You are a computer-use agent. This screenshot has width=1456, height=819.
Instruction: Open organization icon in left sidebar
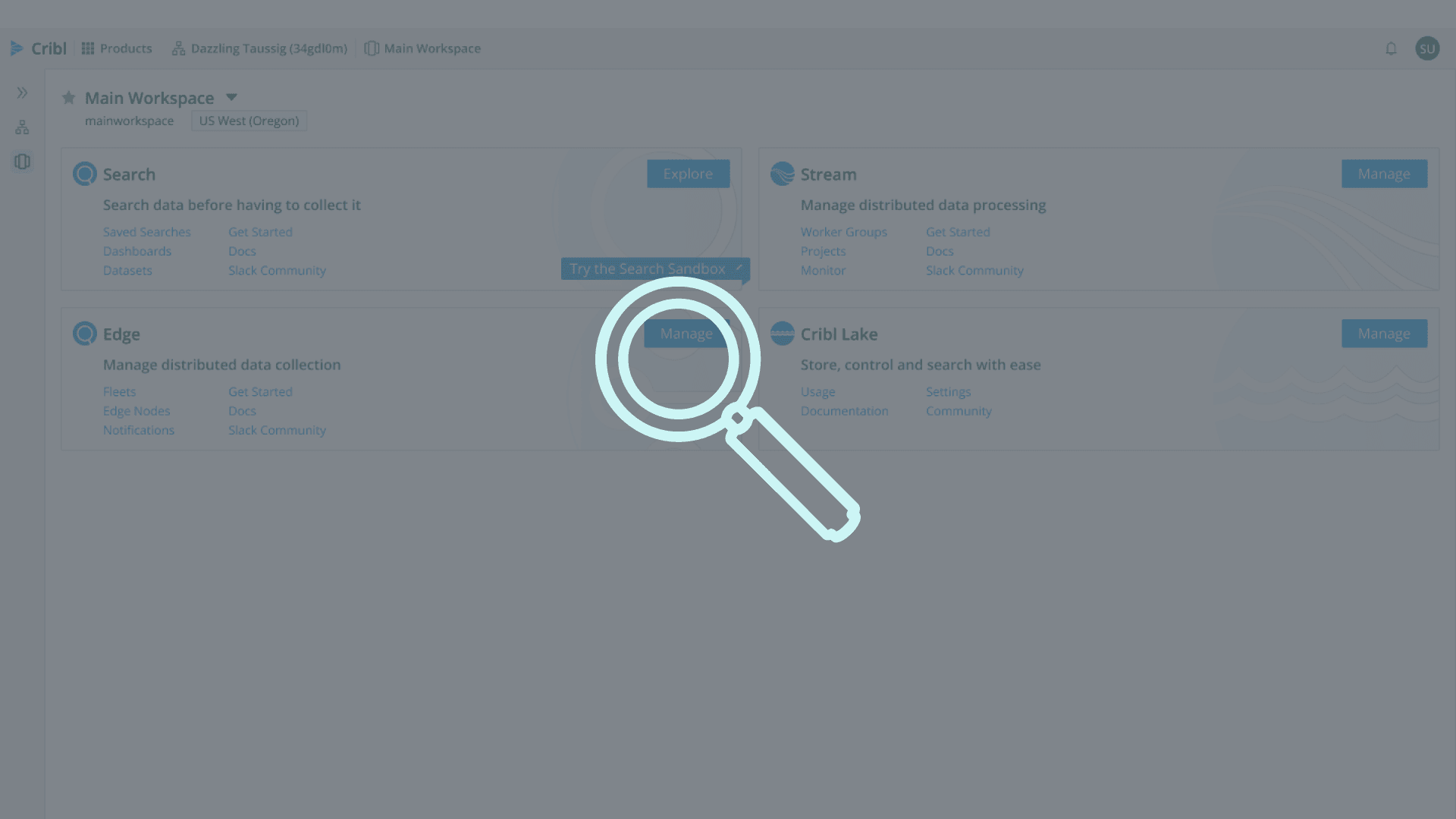[x=22, y=127]
